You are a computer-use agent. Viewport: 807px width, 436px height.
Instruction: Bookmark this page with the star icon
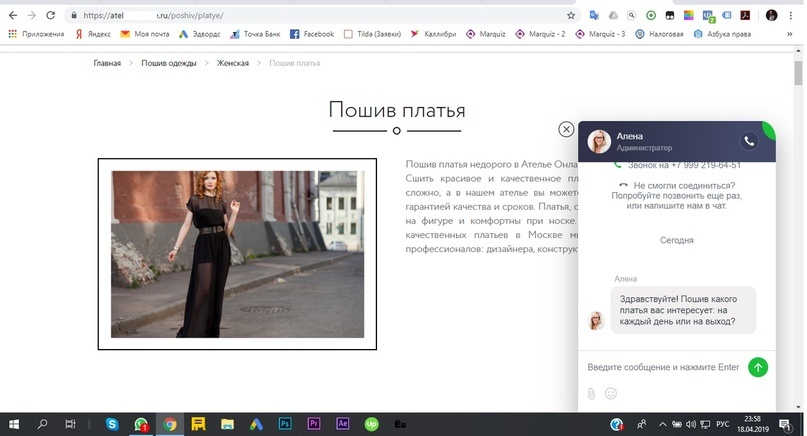pos(571,15)
